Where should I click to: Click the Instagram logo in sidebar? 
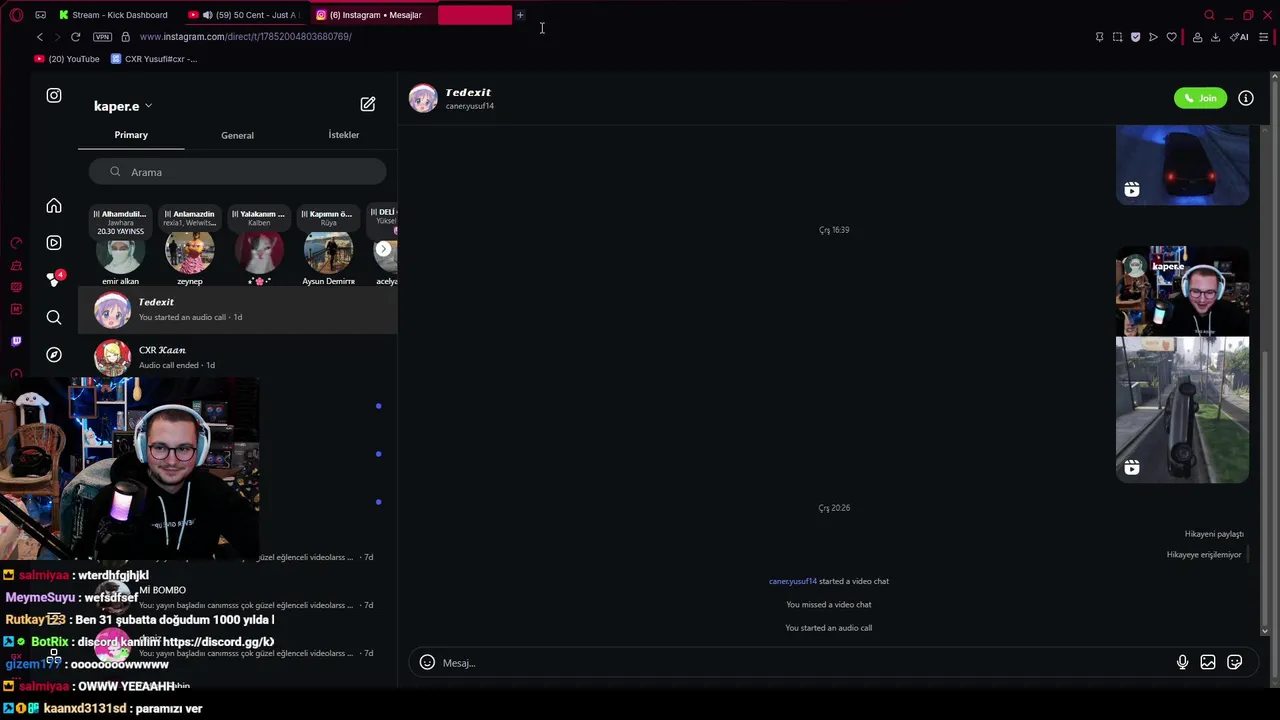(54, 96)
